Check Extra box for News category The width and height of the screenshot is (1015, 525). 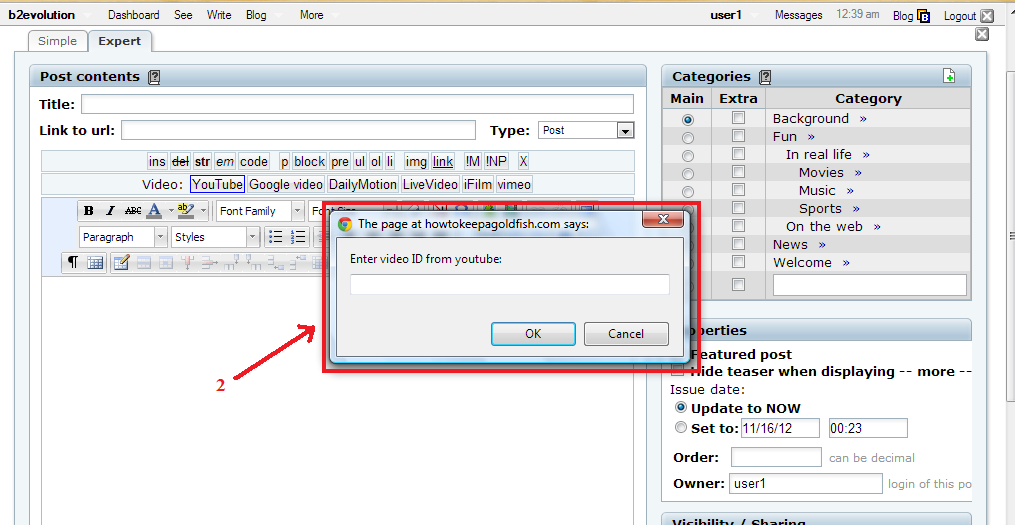point(738,244)
